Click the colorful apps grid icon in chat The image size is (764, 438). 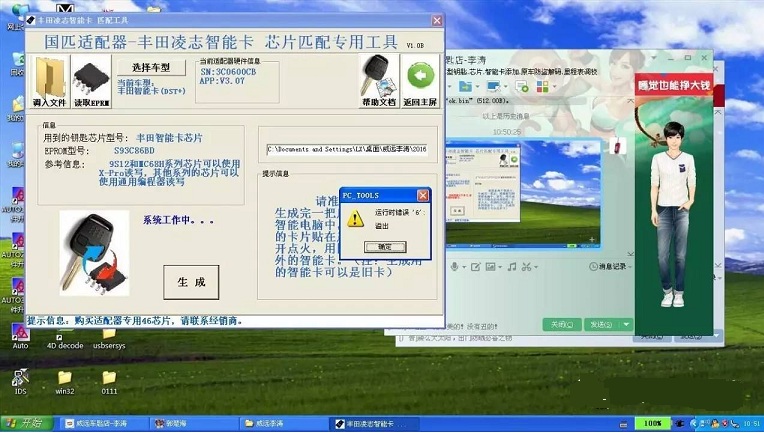pyautogui.click(x=542, y=87)
